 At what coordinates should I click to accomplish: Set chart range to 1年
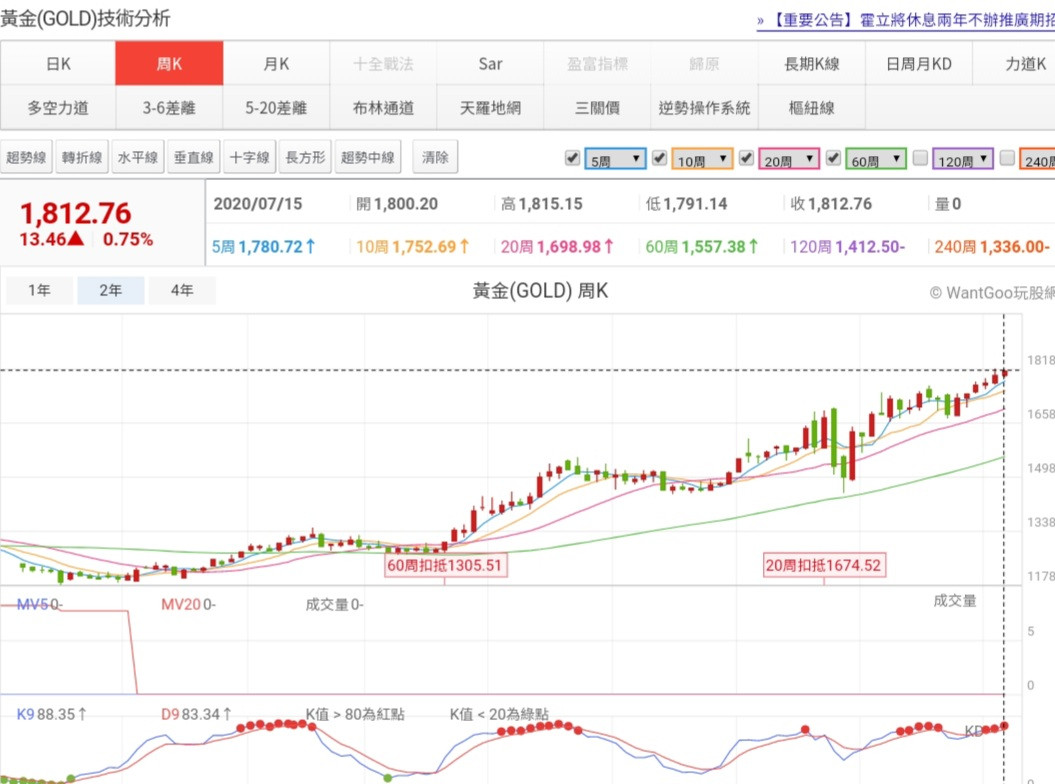pos(39,291)
